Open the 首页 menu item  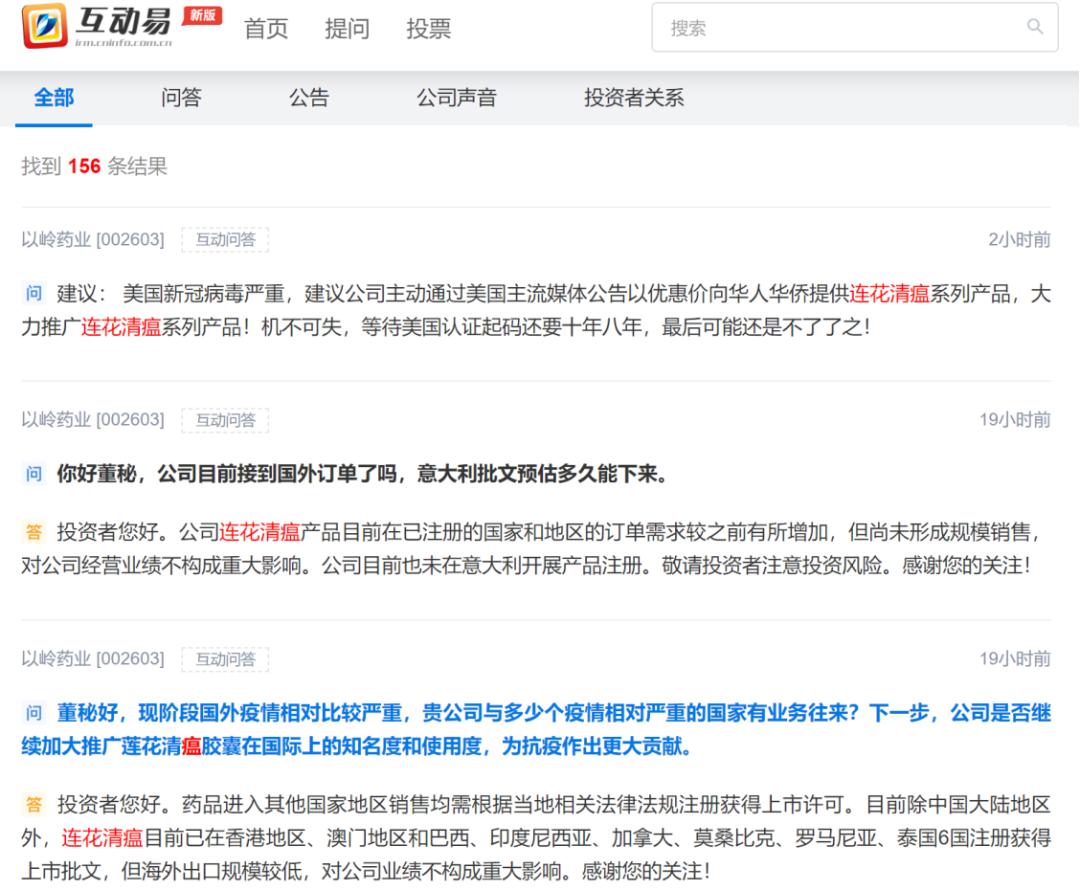pyautogui.click(x=267, y=30)
